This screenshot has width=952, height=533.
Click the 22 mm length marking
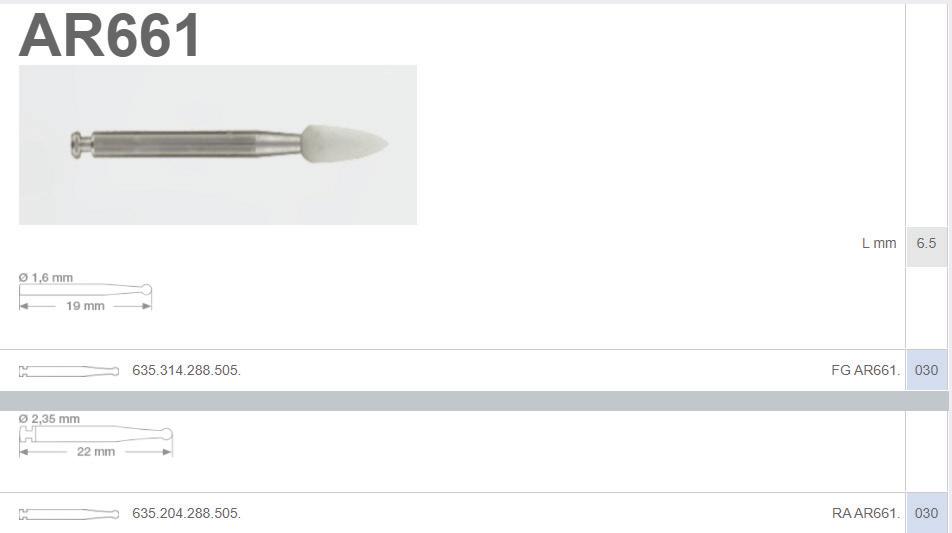(96, 452)
